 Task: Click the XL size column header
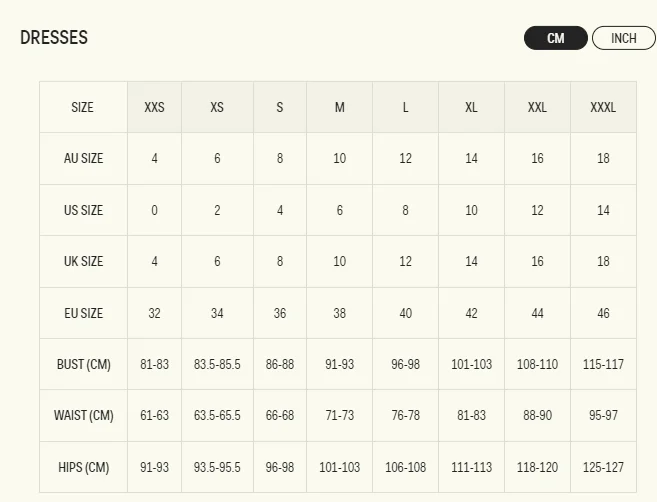coord(471,107)
